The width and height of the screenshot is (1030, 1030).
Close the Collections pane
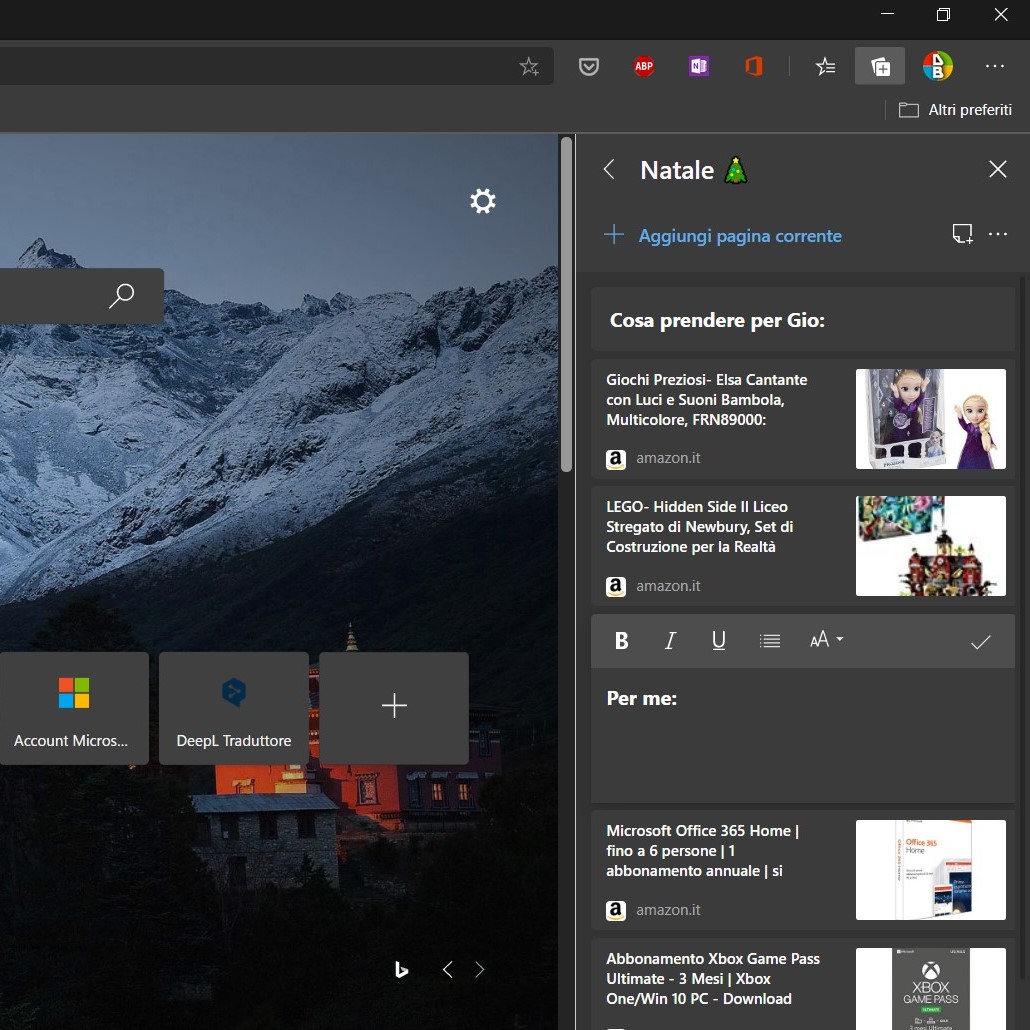click(x=997, y=169)
